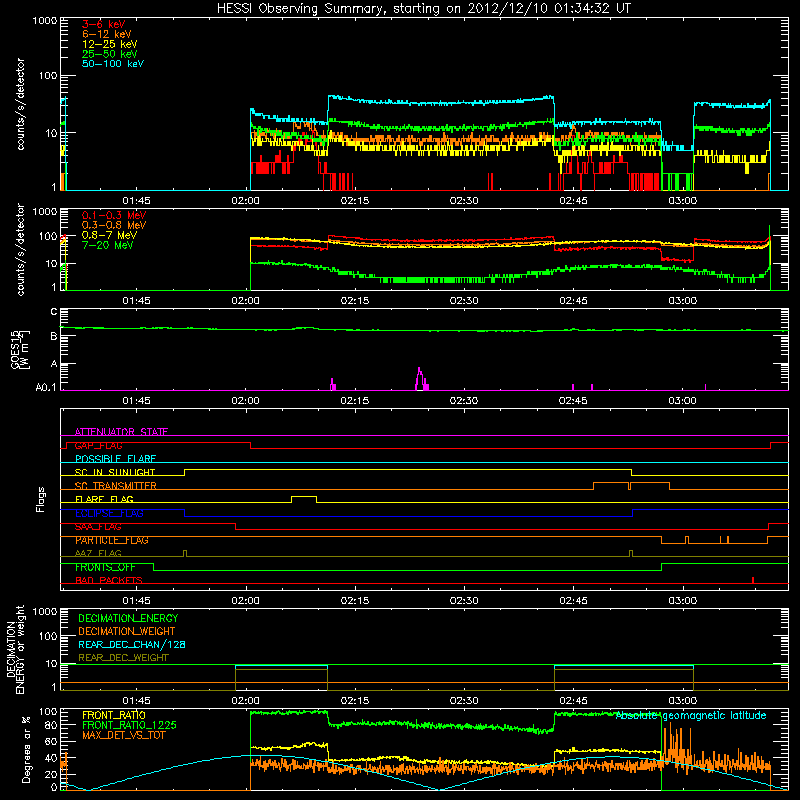This screenshot has height=800, width=800.
Task: Select the SC_IN_SUNLIGHT flag label
Action: click(115, 472)
